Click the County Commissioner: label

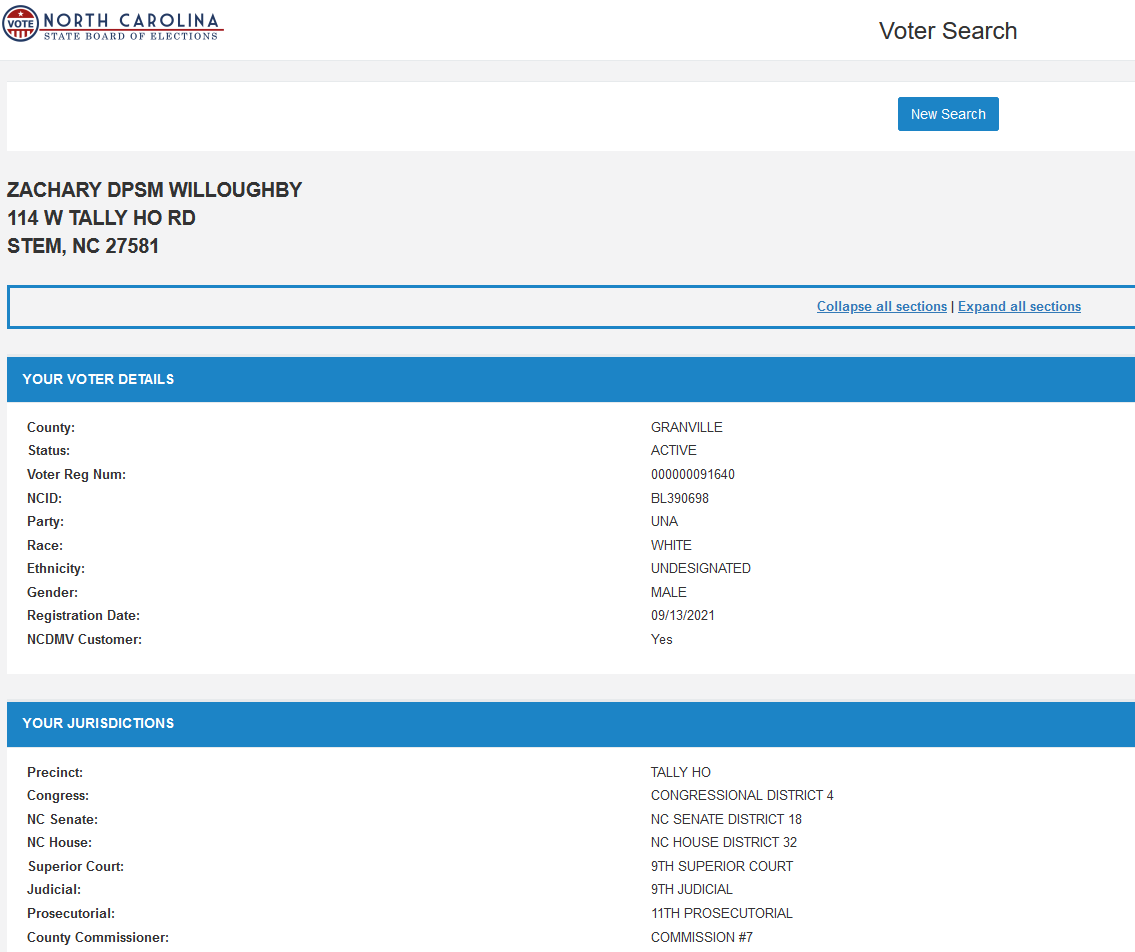(98, 938)
